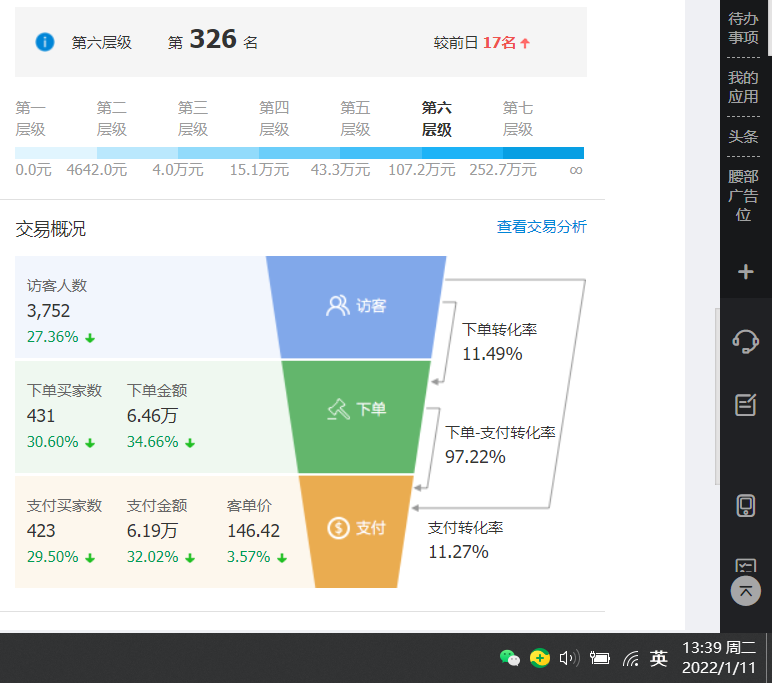Click the 30.60% decrease under 下单买家数

[53, 442]
